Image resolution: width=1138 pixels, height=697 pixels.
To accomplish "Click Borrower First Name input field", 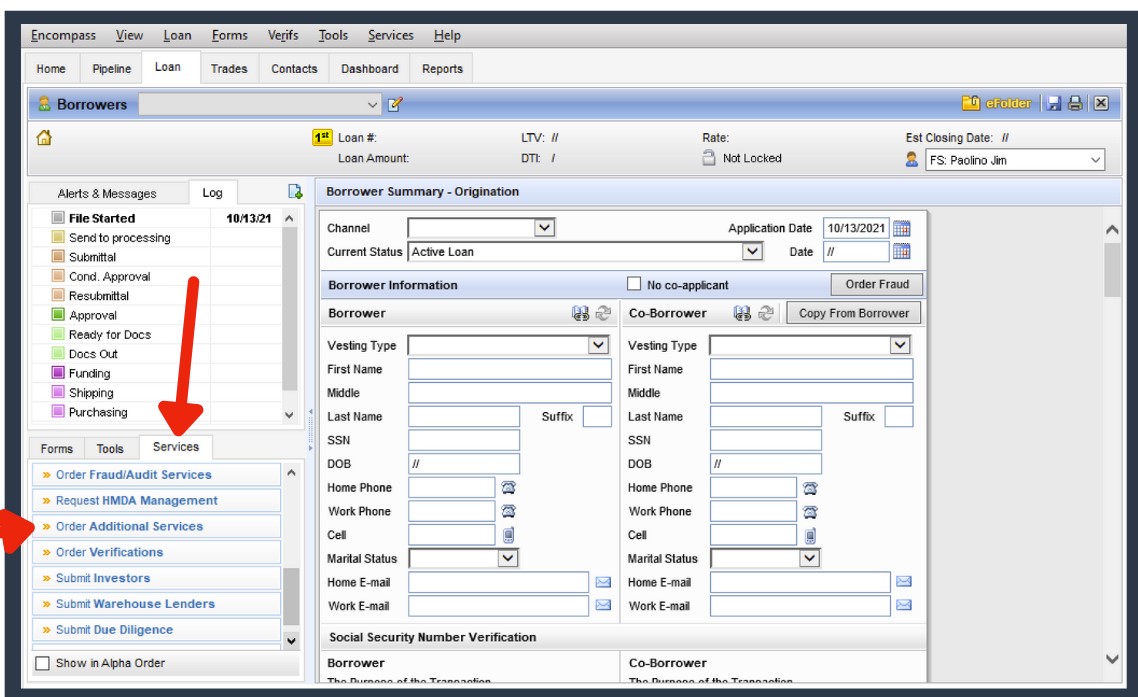I will pos(509,369).
